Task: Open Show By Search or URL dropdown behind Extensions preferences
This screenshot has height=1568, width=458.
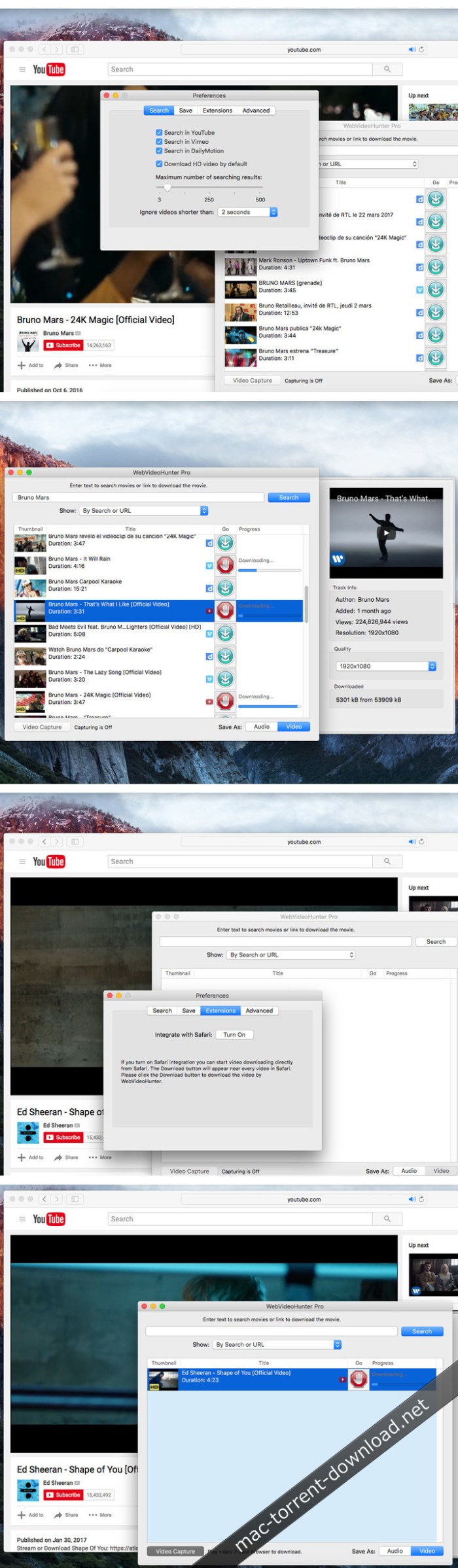Action: point(291,954)
